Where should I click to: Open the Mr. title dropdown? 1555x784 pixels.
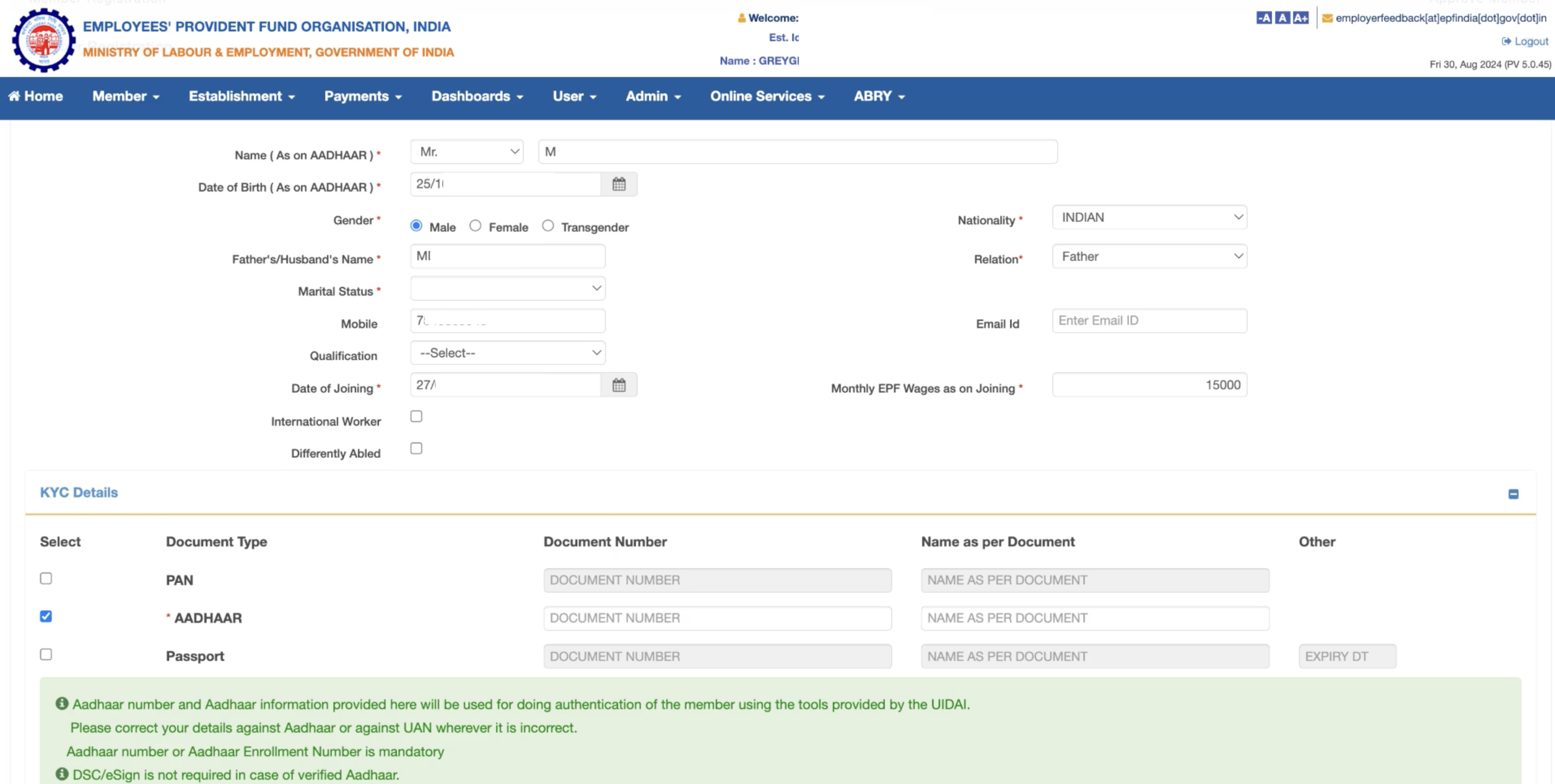tap(467, 151)
